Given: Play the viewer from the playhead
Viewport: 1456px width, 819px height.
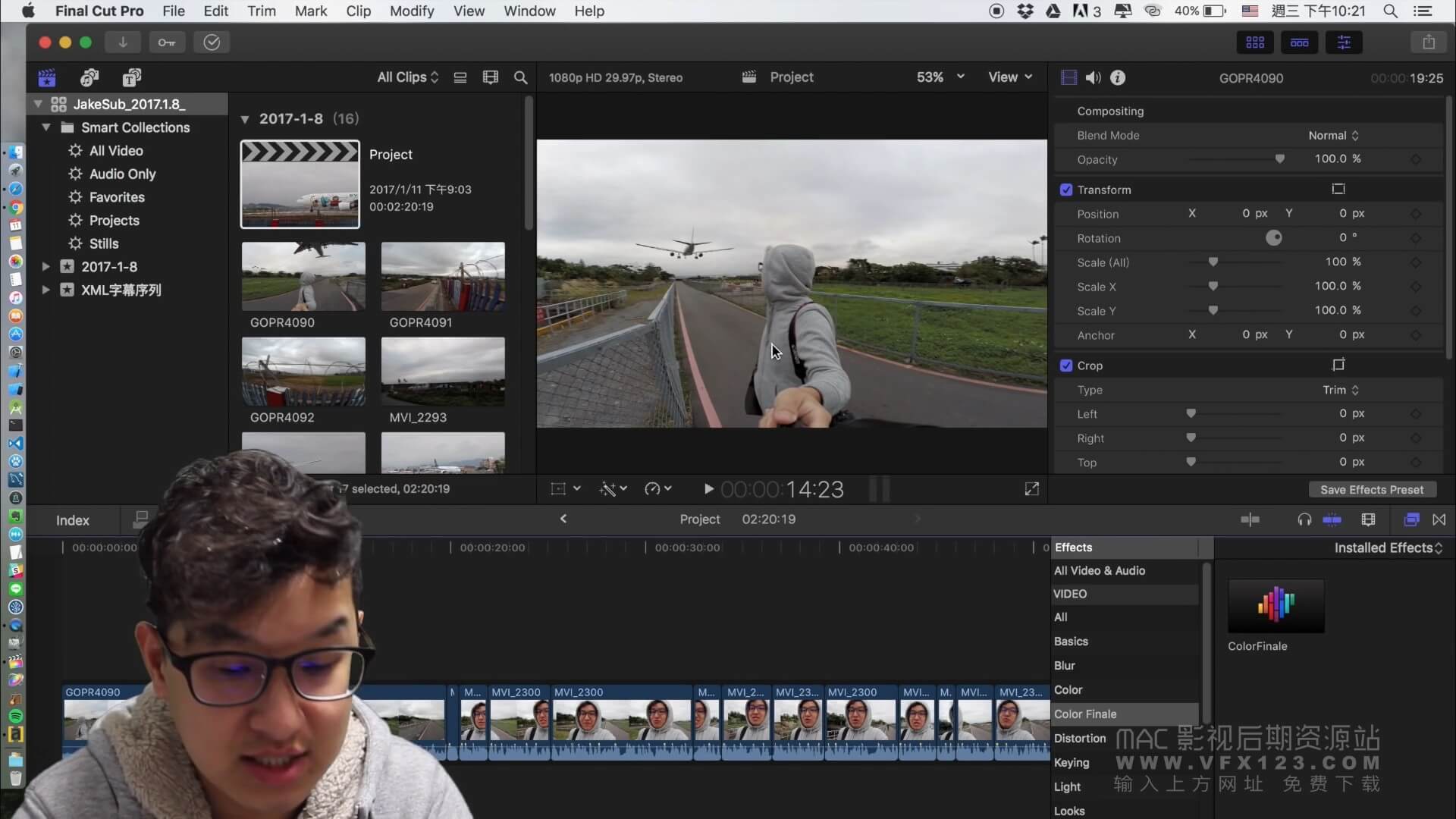Looking at the screenshot, I should pos(708,489).
